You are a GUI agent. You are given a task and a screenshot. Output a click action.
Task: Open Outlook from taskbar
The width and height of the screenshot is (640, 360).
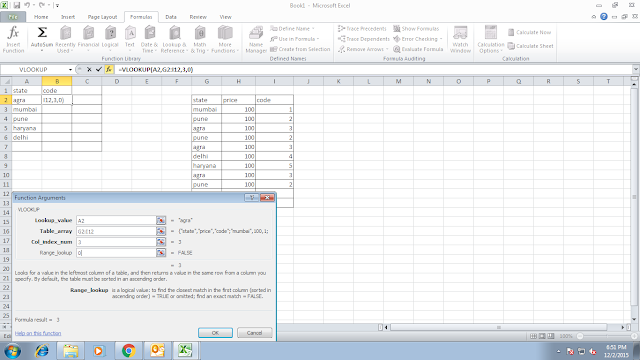click(157, 351)
